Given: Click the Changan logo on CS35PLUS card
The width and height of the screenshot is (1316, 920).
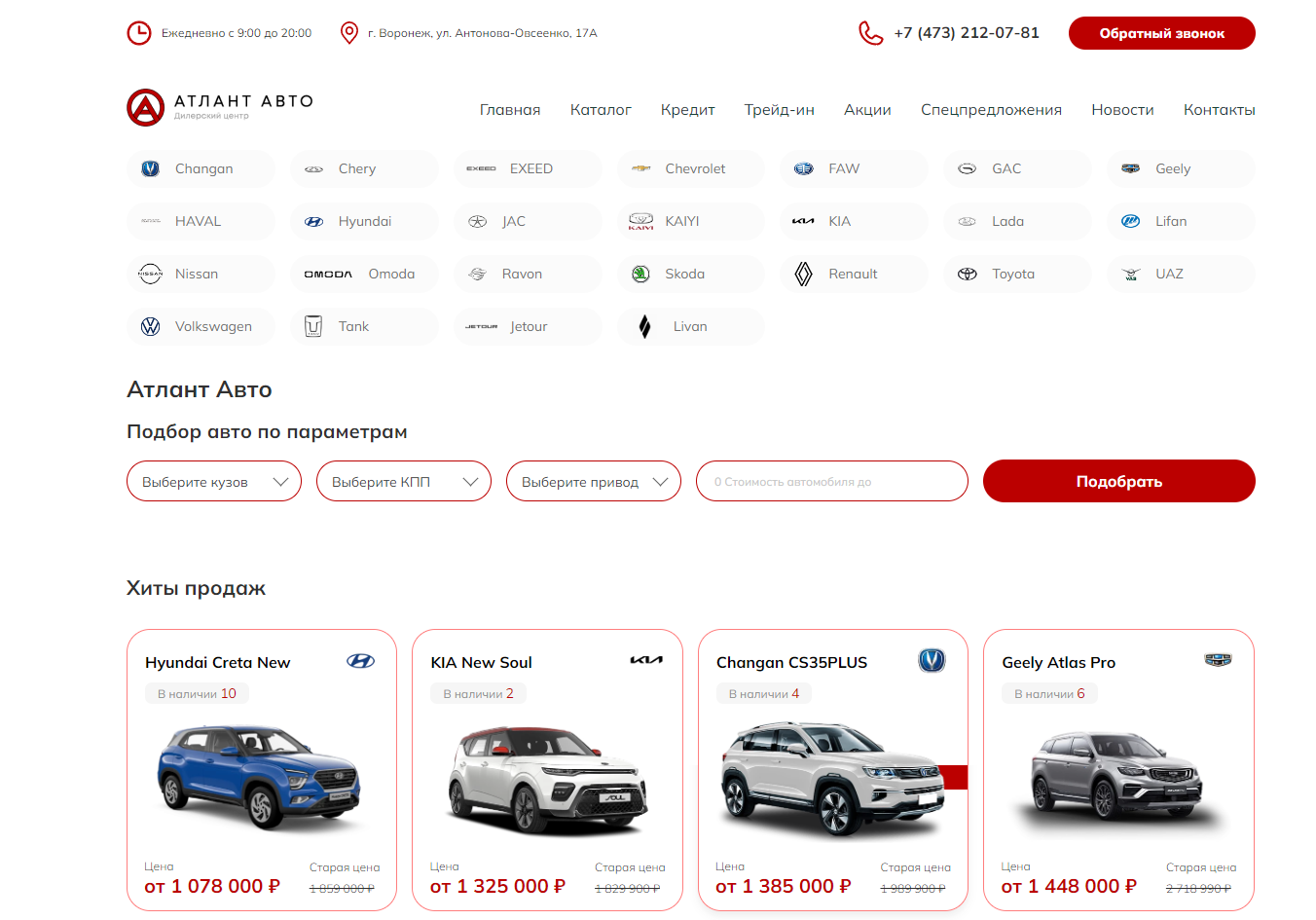Looking at the screenshot, I should coord(932,661).
